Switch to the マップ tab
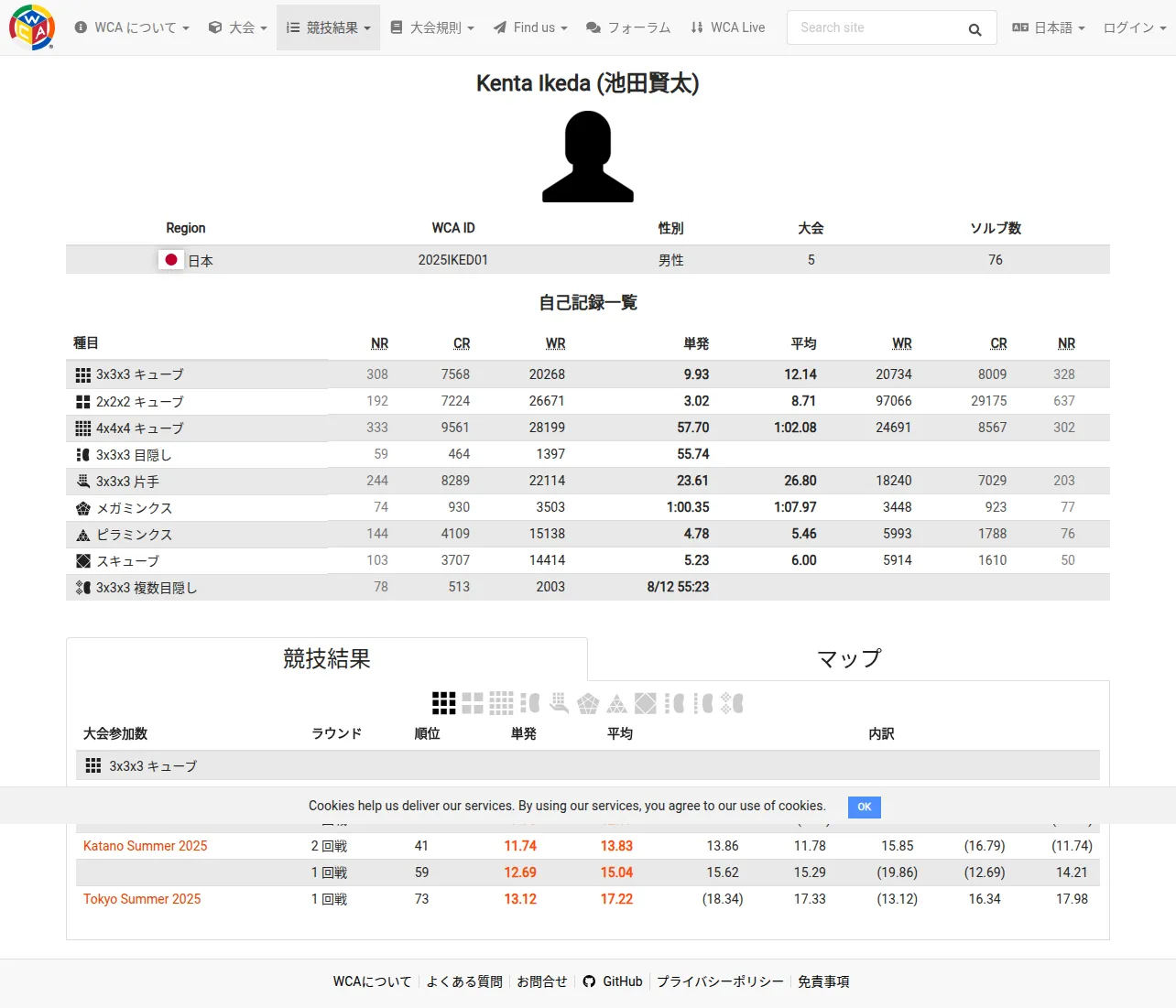 [x=849, y=659]
